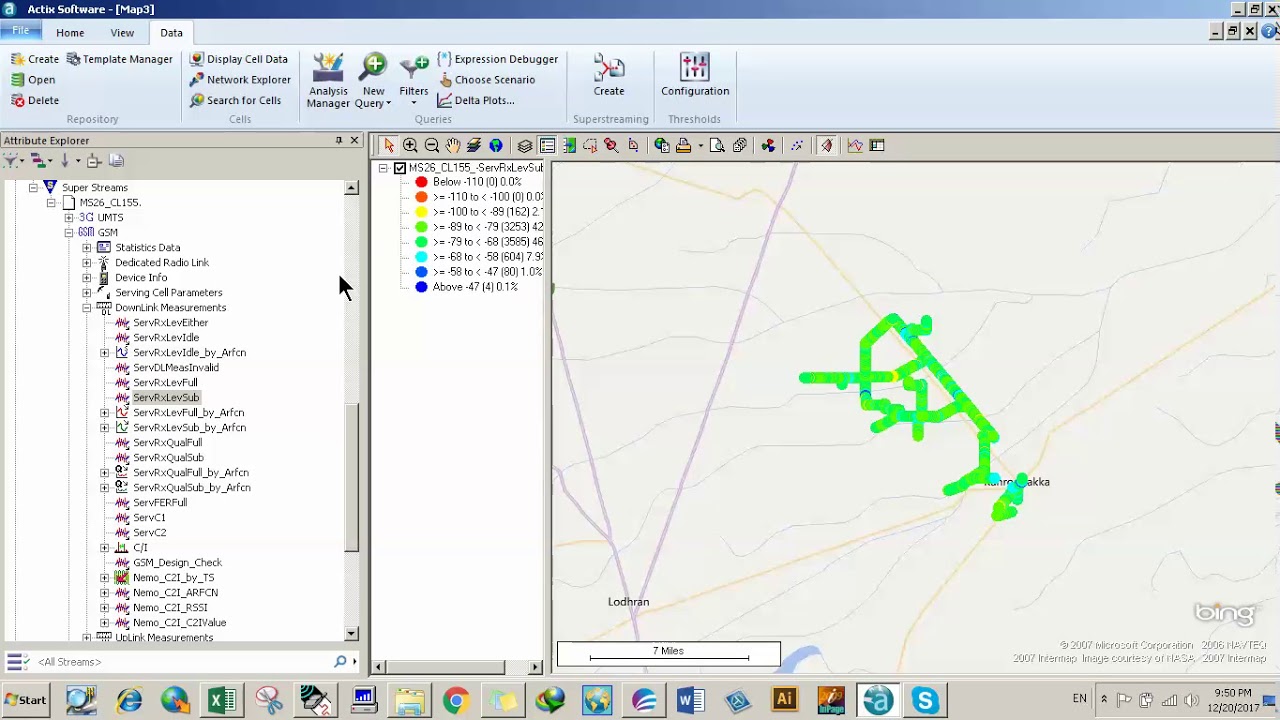Toggle the MS26_CL155_-ServRxLevSub layer checkbox

pyautogui.click(x=400, y=168)
